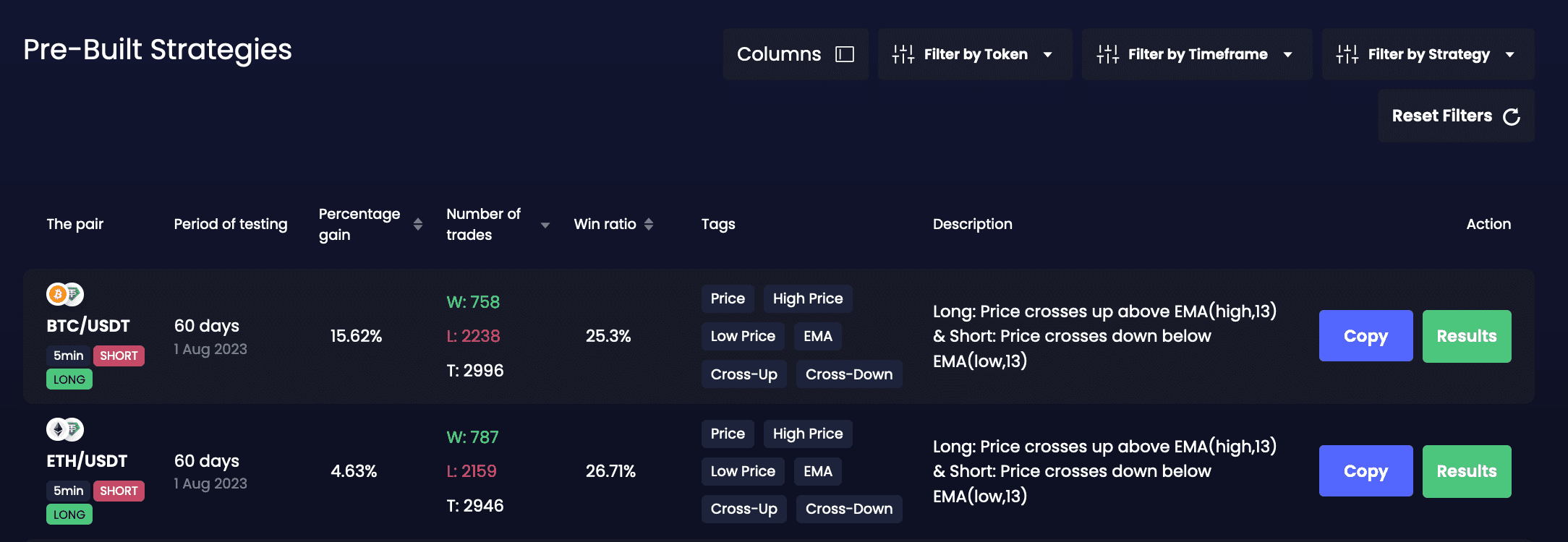
Task: Click the BTC/USDT pair coin icon
Action: point(65,294)
